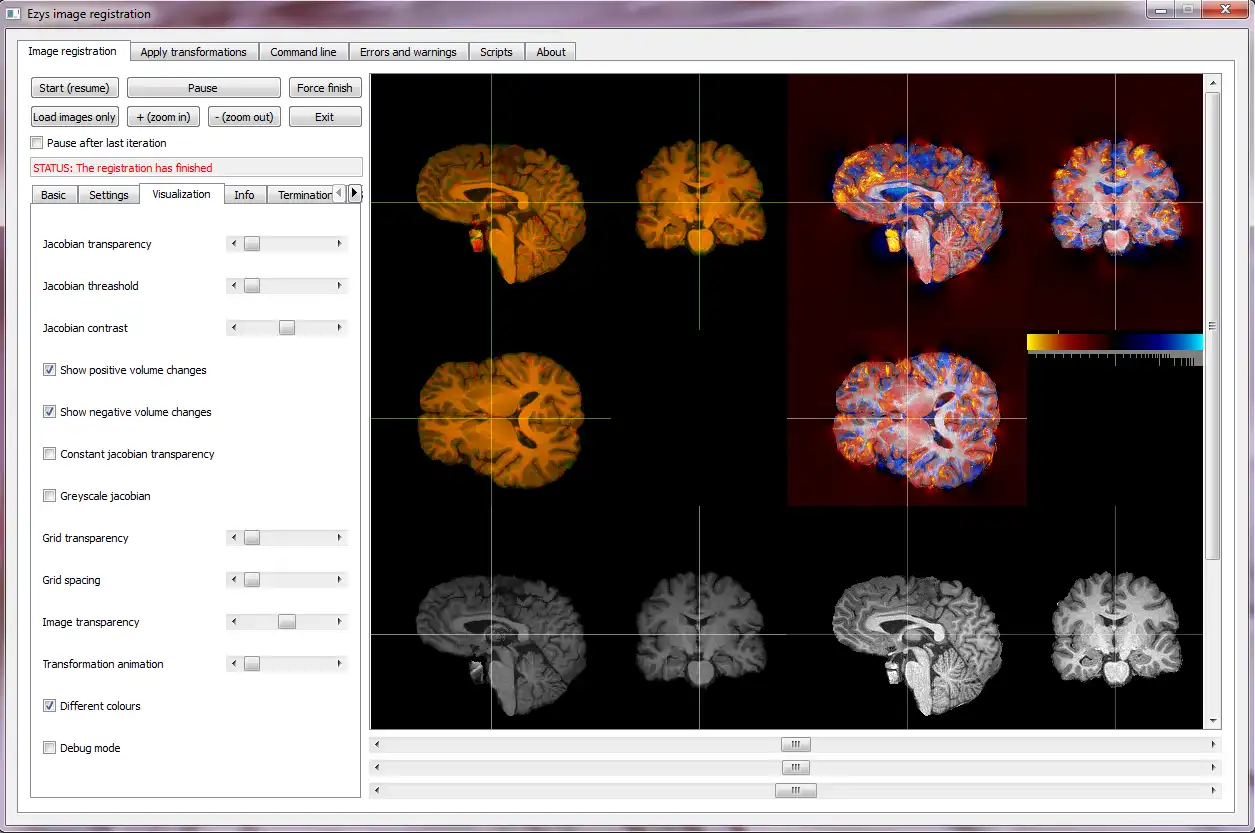Click the - (zoom out) button
Image resolution: width=1255 pixels, height=833 pixels.
(244, 117)
